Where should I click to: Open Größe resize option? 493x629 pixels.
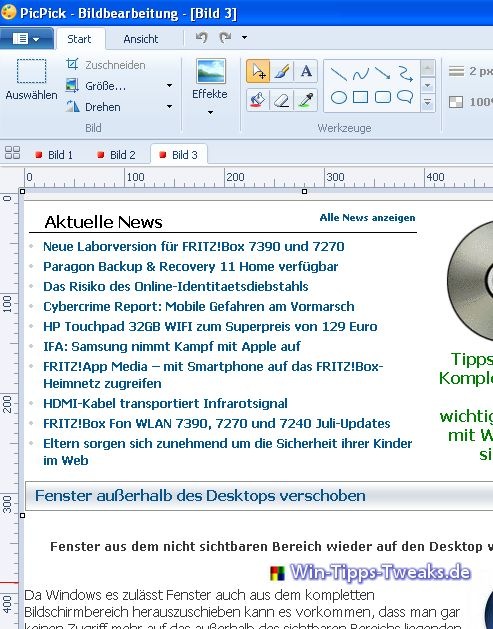[96, 85]
